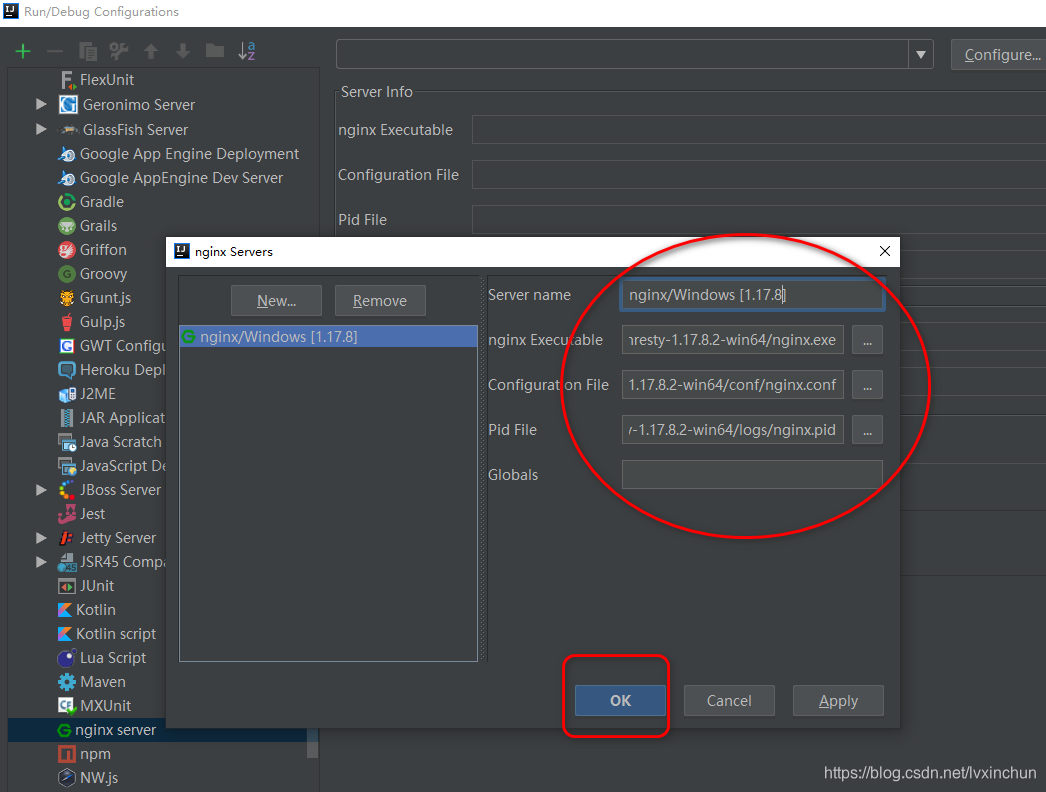Image resolution: width=1046 pixels, height=792 pixels.
Task: Click Google App Engine Deployment icon
Action: [x=67, y=154]
